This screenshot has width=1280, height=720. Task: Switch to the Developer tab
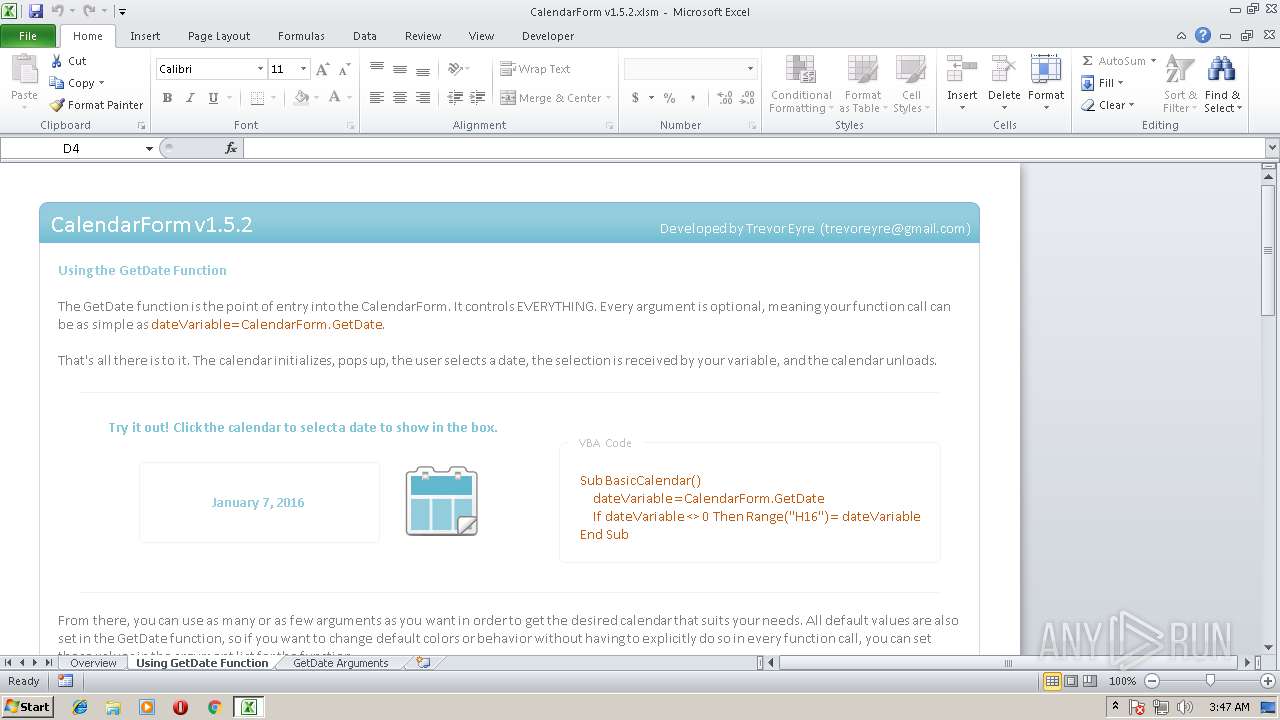point(548,36)
